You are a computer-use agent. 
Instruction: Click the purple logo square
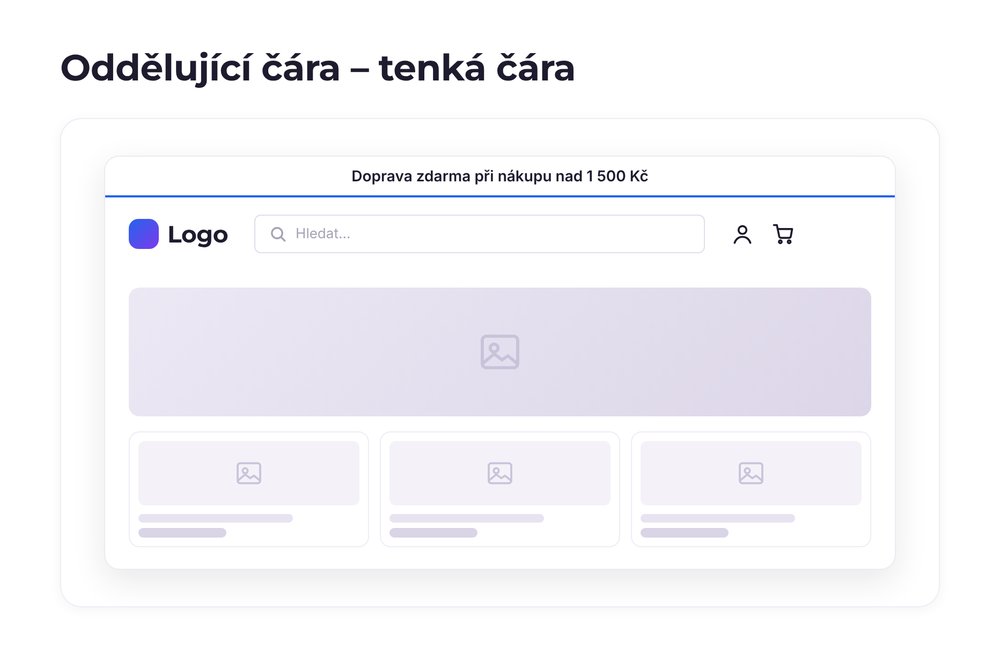143,234
